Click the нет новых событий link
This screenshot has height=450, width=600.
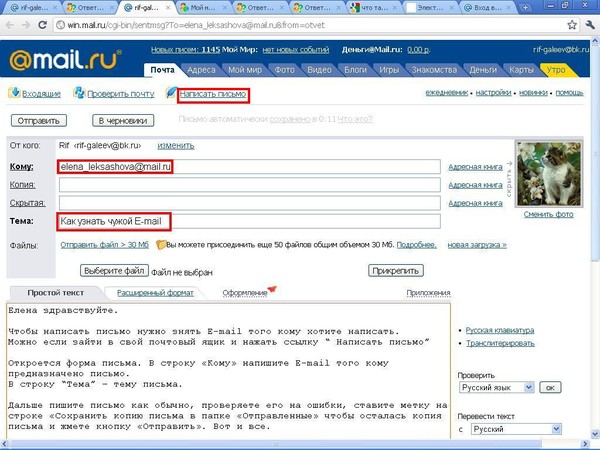(296, 50)
